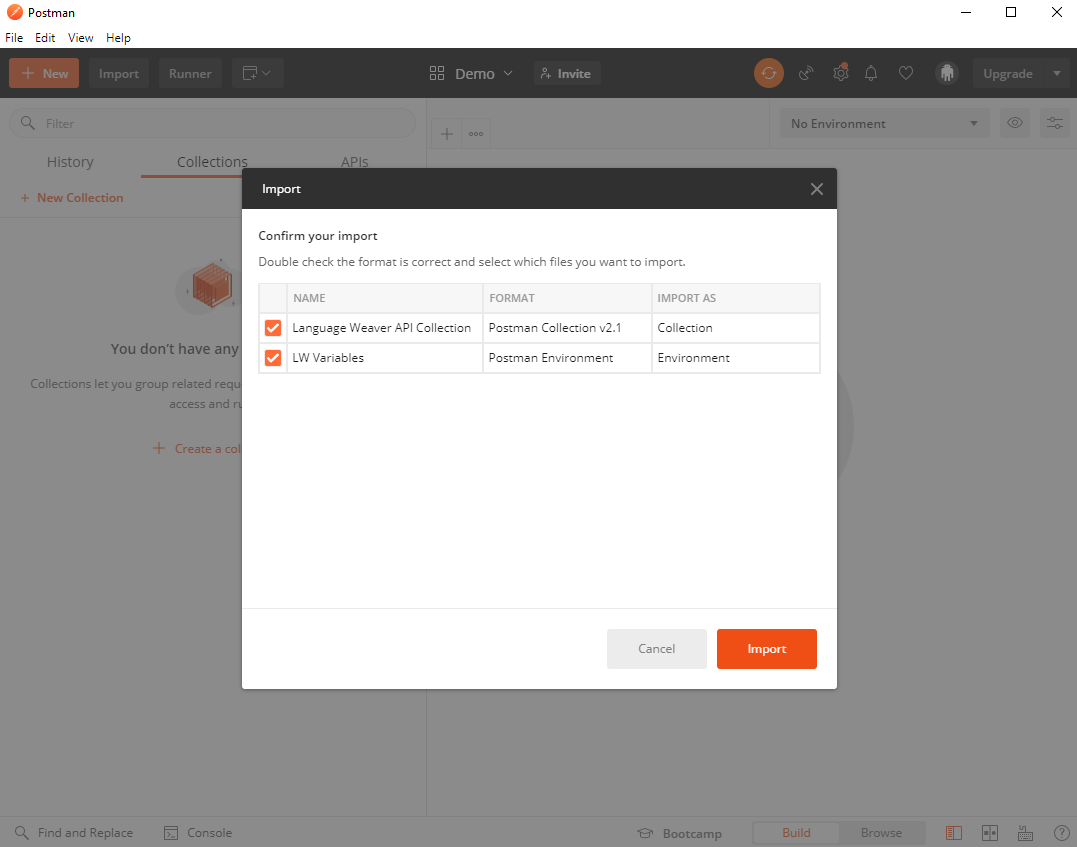Uncheck the LW Variables checkbox
Image resolution: width=1077 pixels, height=847 pixels.
[273, 358]
